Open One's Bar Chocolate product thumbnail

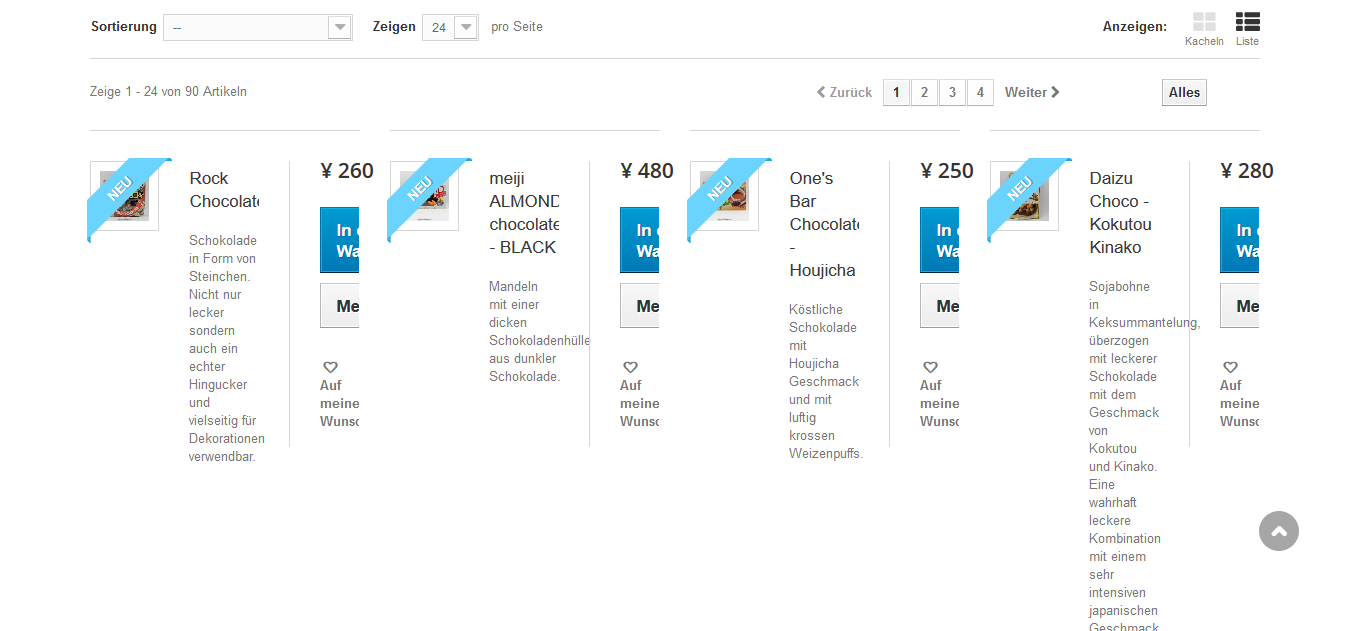pos(724,196)
